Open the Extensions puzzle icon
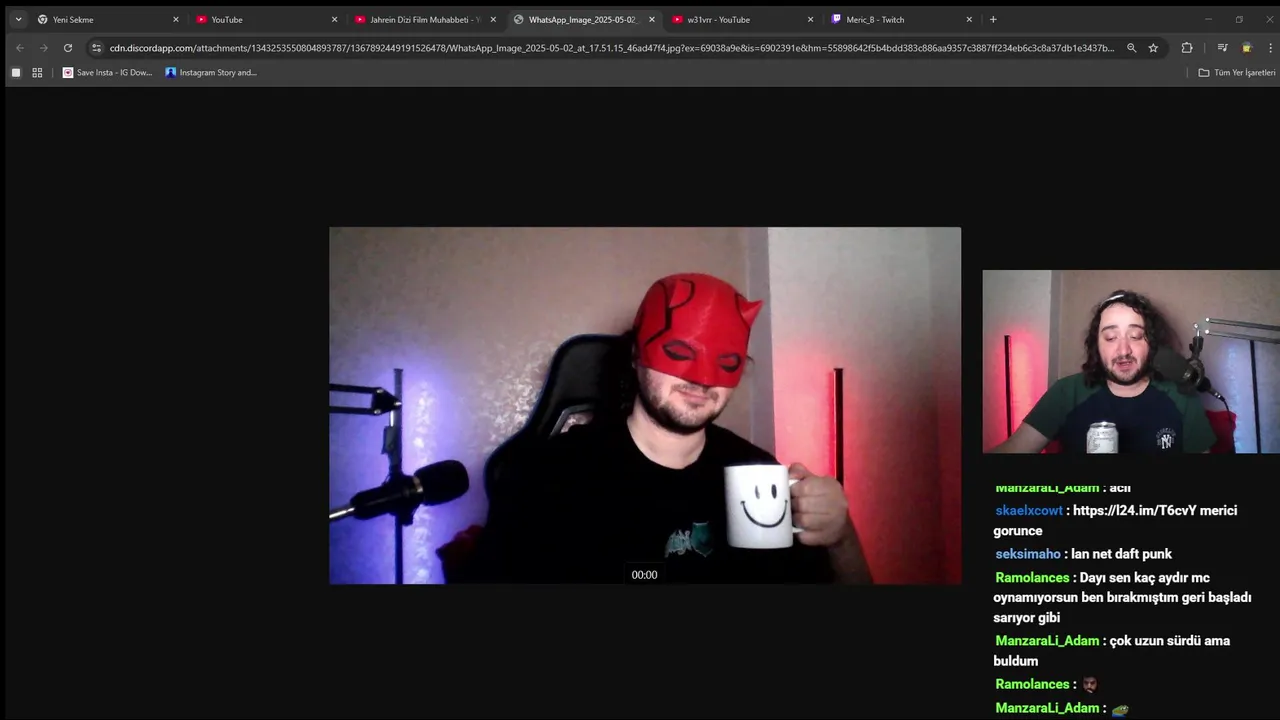Image resolution: width=1280 pixels, height=720 pixels. click(x=1187, y=47)
